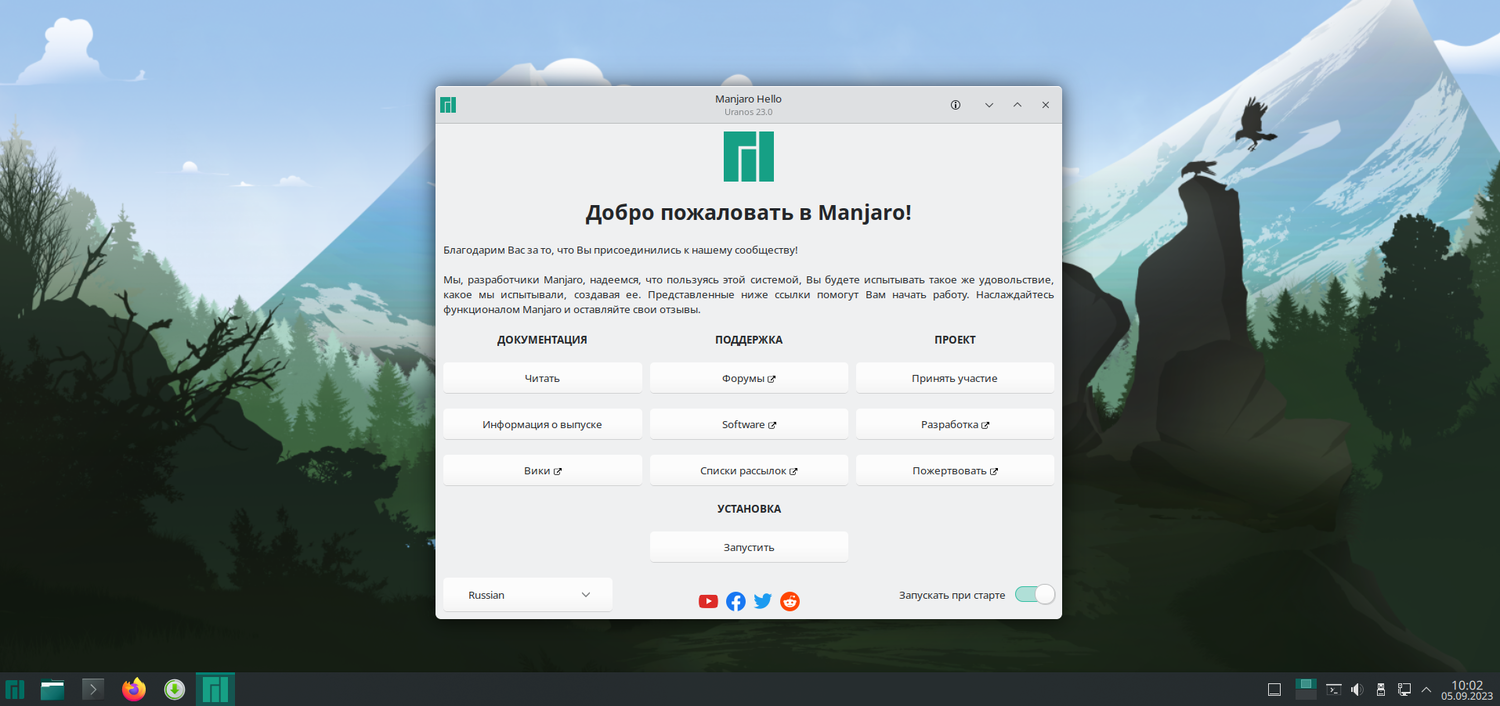Viewport: 1500px width, 706px height.
Task: Open the Twitter social link
Action: pyautogui.click(x=763, y=601)
